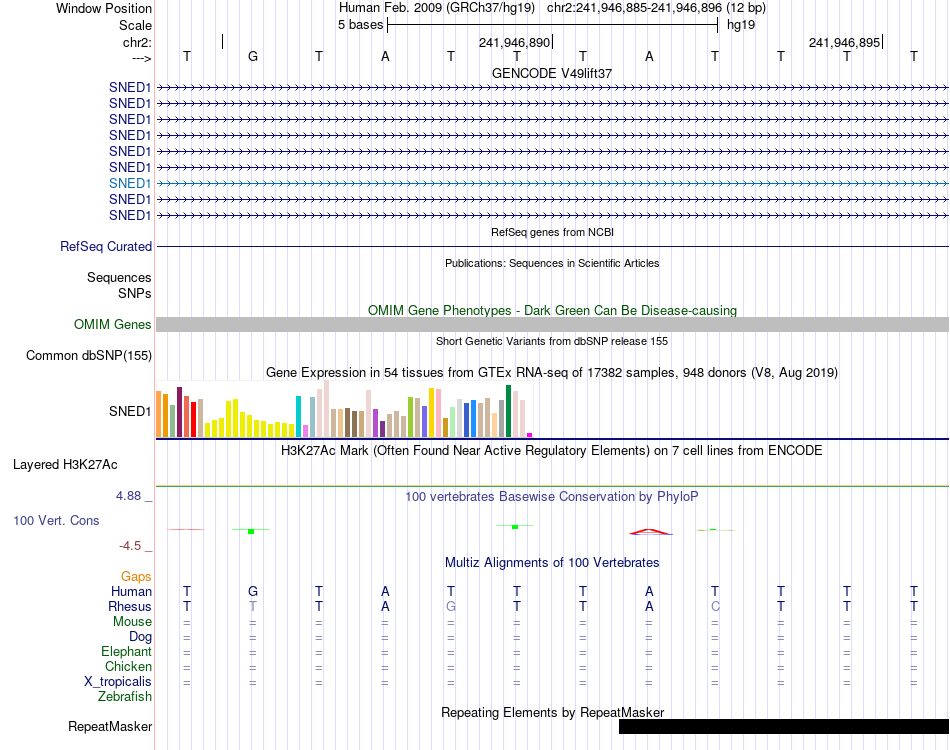
Task: Click 'Repeating Elements by RepeatMasker' title
Action: [552, 712]
